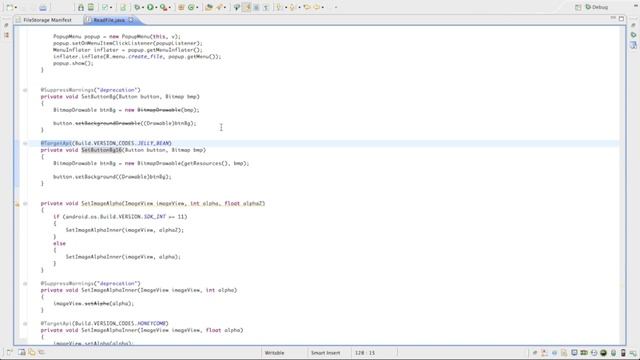640x360 pixels.
Task: Click the popup.show() code line
Action: (x=73, y=63)
